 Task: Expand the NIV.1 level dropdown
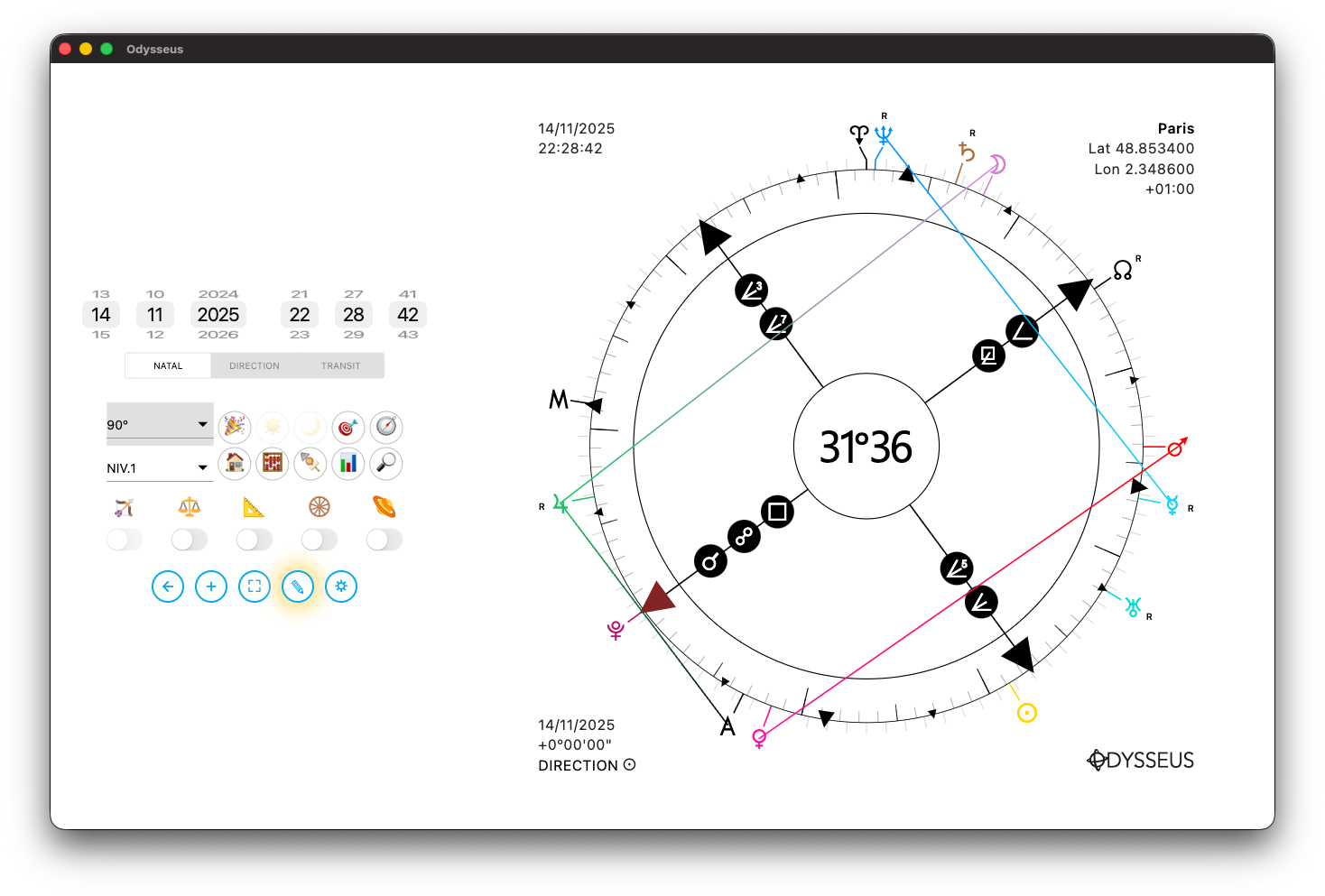pyautogui.click(x=160, y=467)
